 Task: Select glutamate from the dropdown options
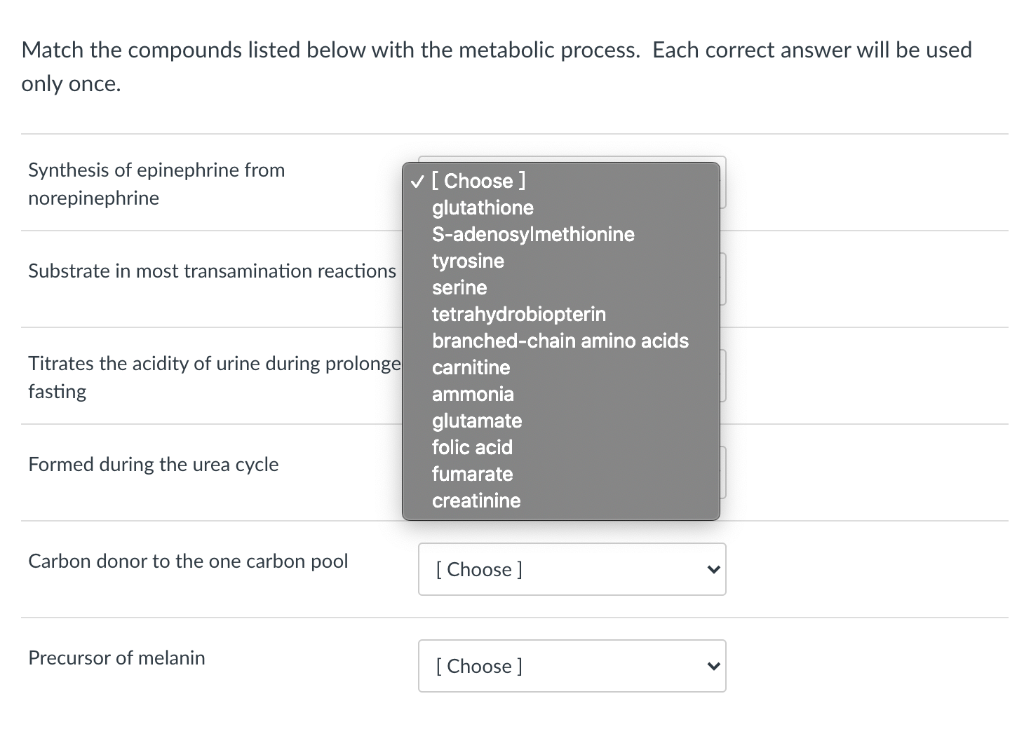click(477, 421)
